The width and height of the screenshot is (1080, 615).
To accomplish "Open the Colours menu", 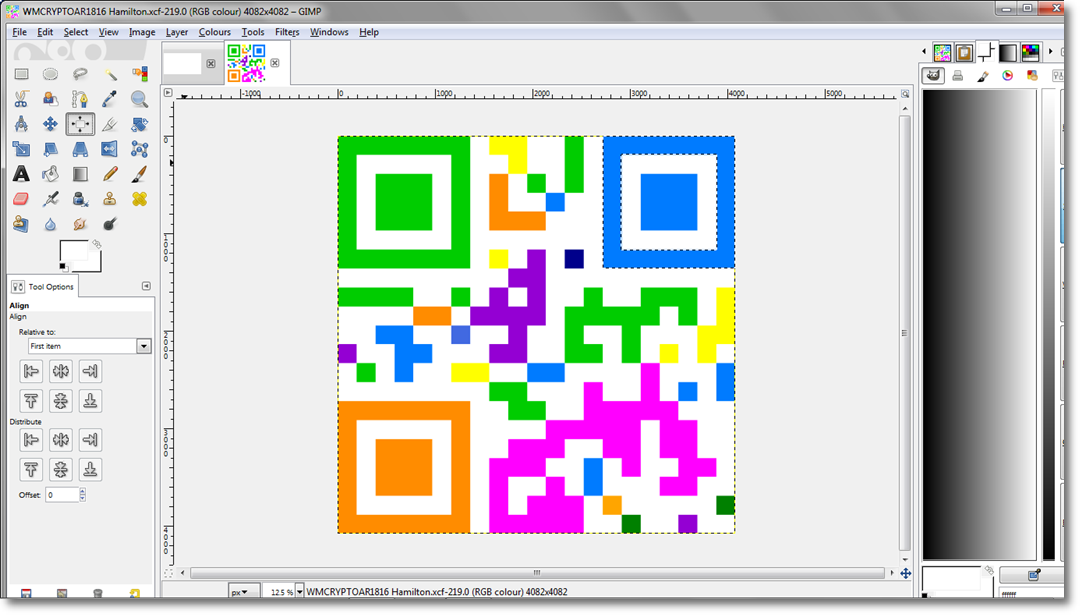I will pos(215,32).
